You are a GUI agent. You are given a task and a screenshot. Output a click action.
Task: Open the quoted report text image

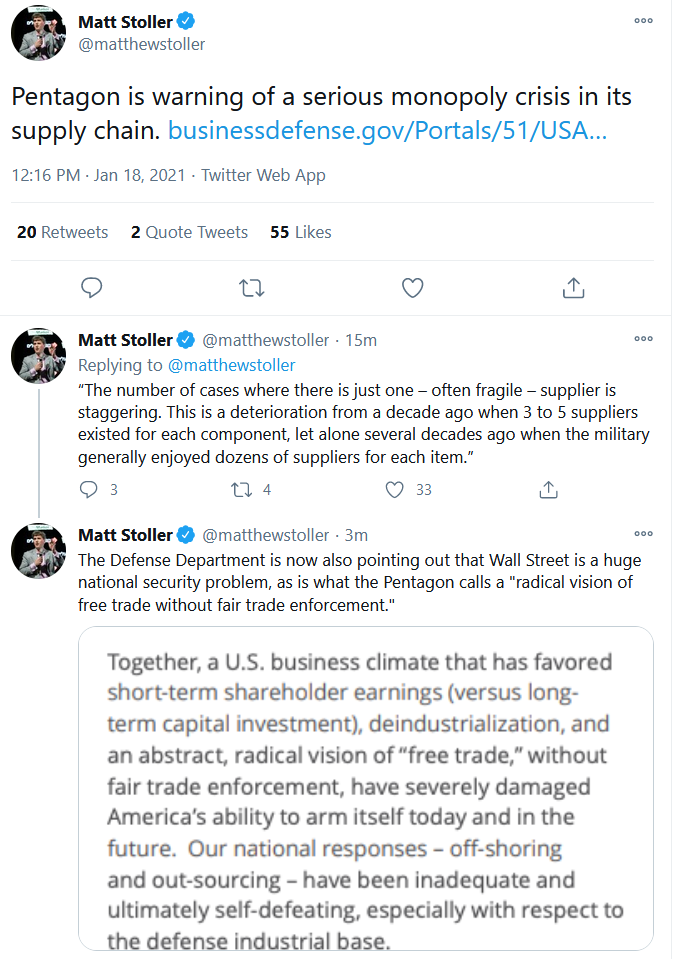(x=366, y=788)
